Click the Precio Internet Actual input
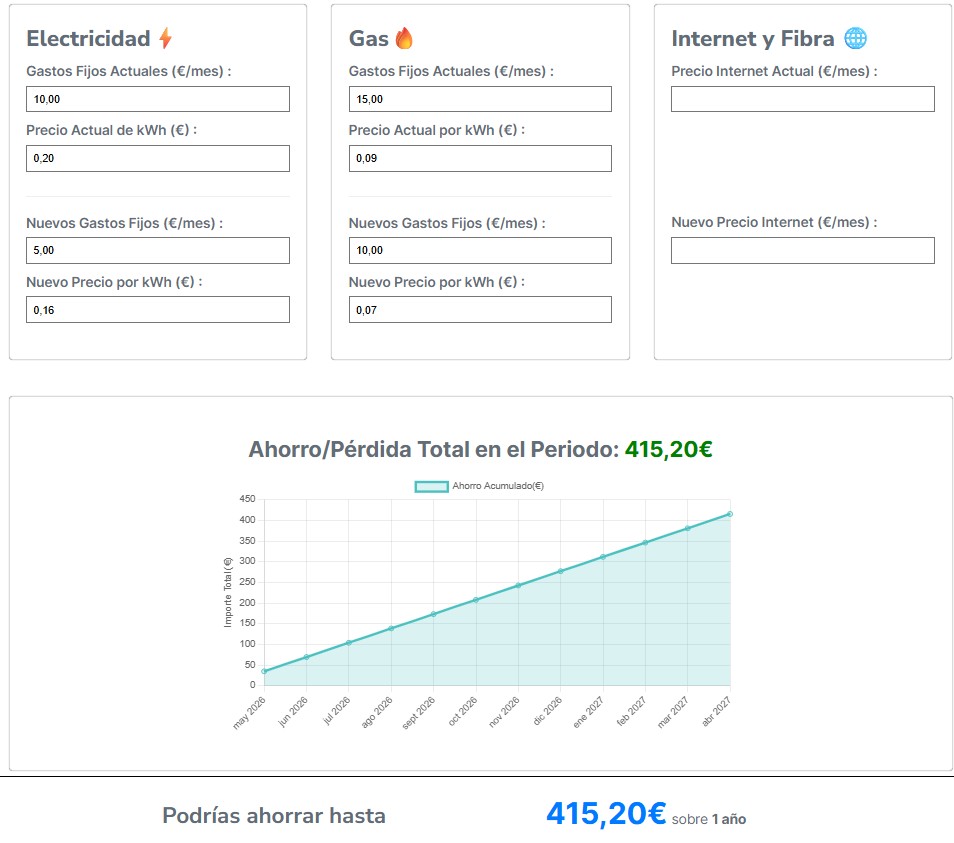Screen dimensions: 954x843 (x=803, y=99)
